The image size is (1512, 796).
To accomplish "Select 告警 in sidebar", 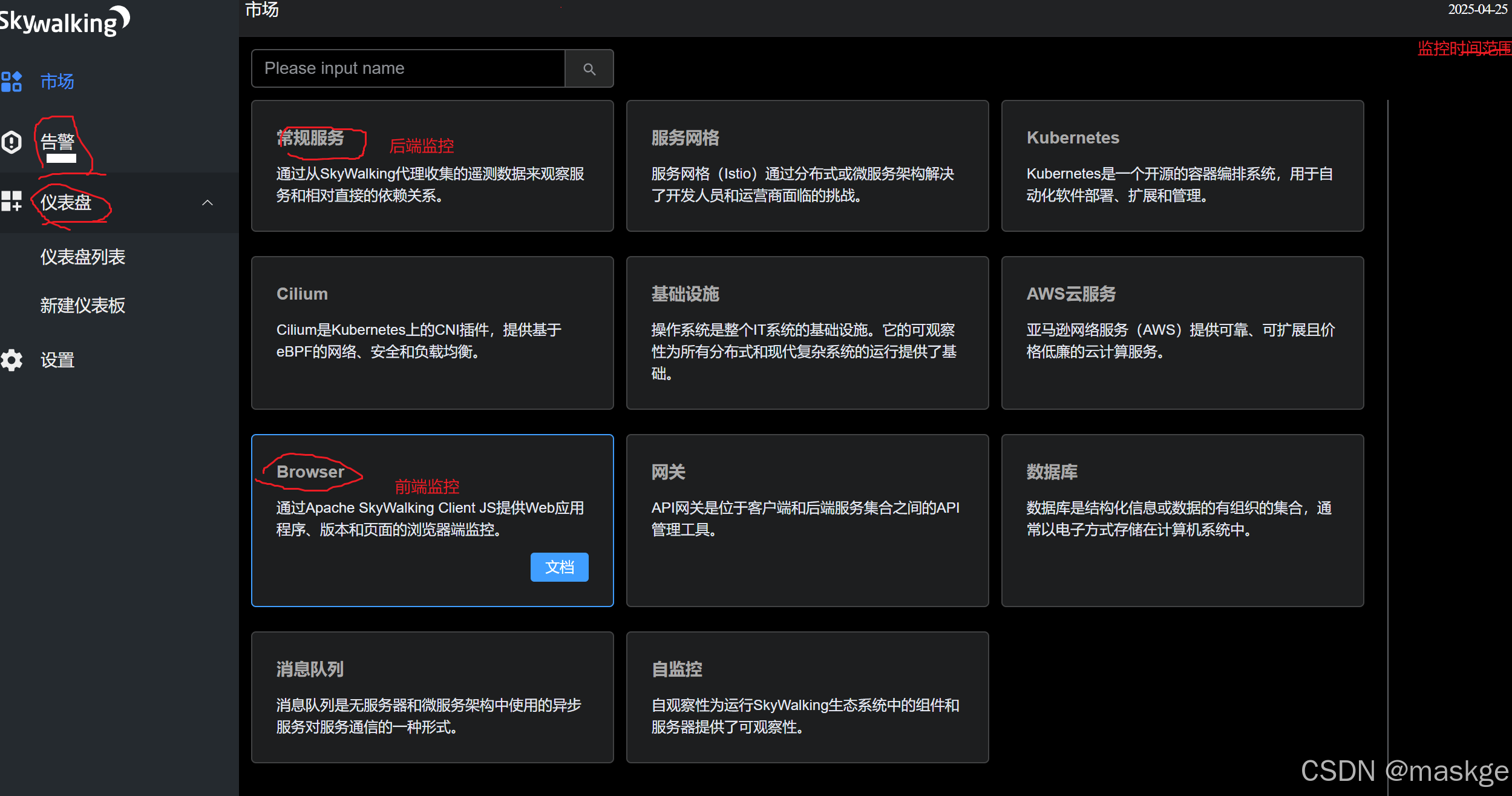I will click(x=57, y=142).
